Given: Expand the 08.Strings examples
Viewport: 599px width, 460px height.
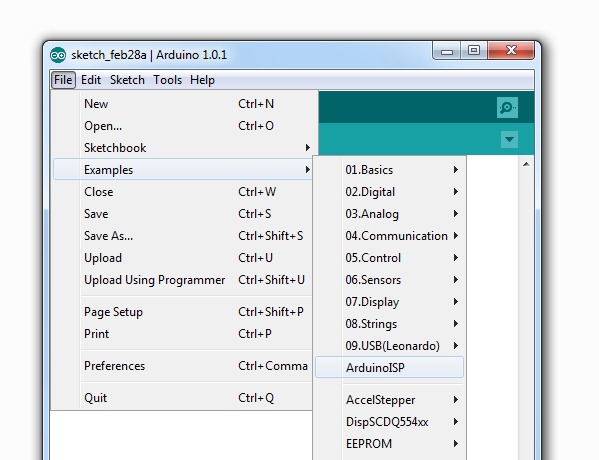Looking at the screenshot, I should [x=389, y=324].
